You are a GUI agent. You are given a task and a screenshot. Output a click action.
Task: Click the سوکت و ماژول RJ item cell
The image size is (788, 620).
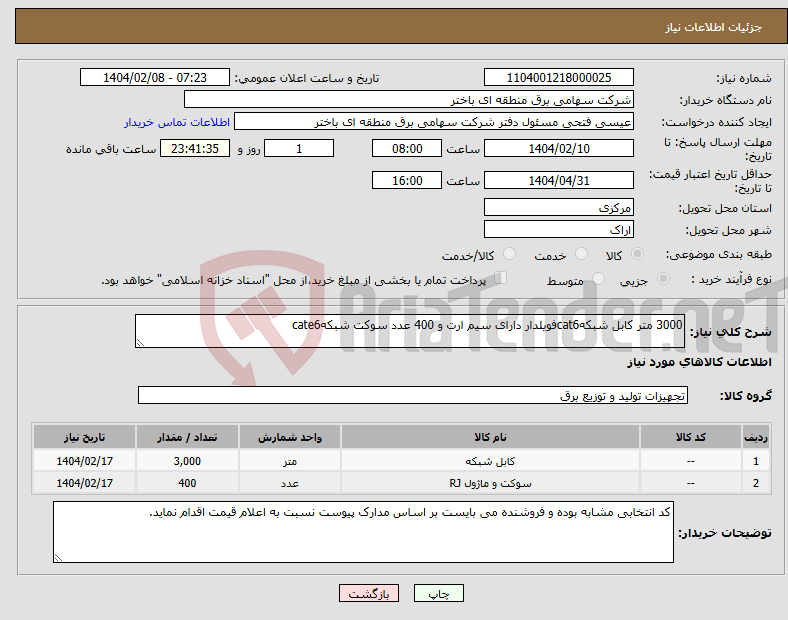point(490,483)
